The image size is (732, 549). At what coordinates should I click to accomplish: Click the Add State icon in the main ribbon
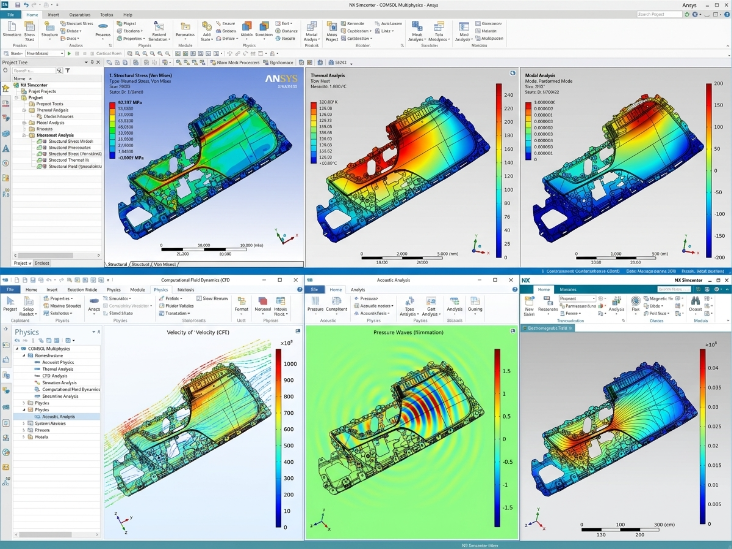[x=206, y=27]
